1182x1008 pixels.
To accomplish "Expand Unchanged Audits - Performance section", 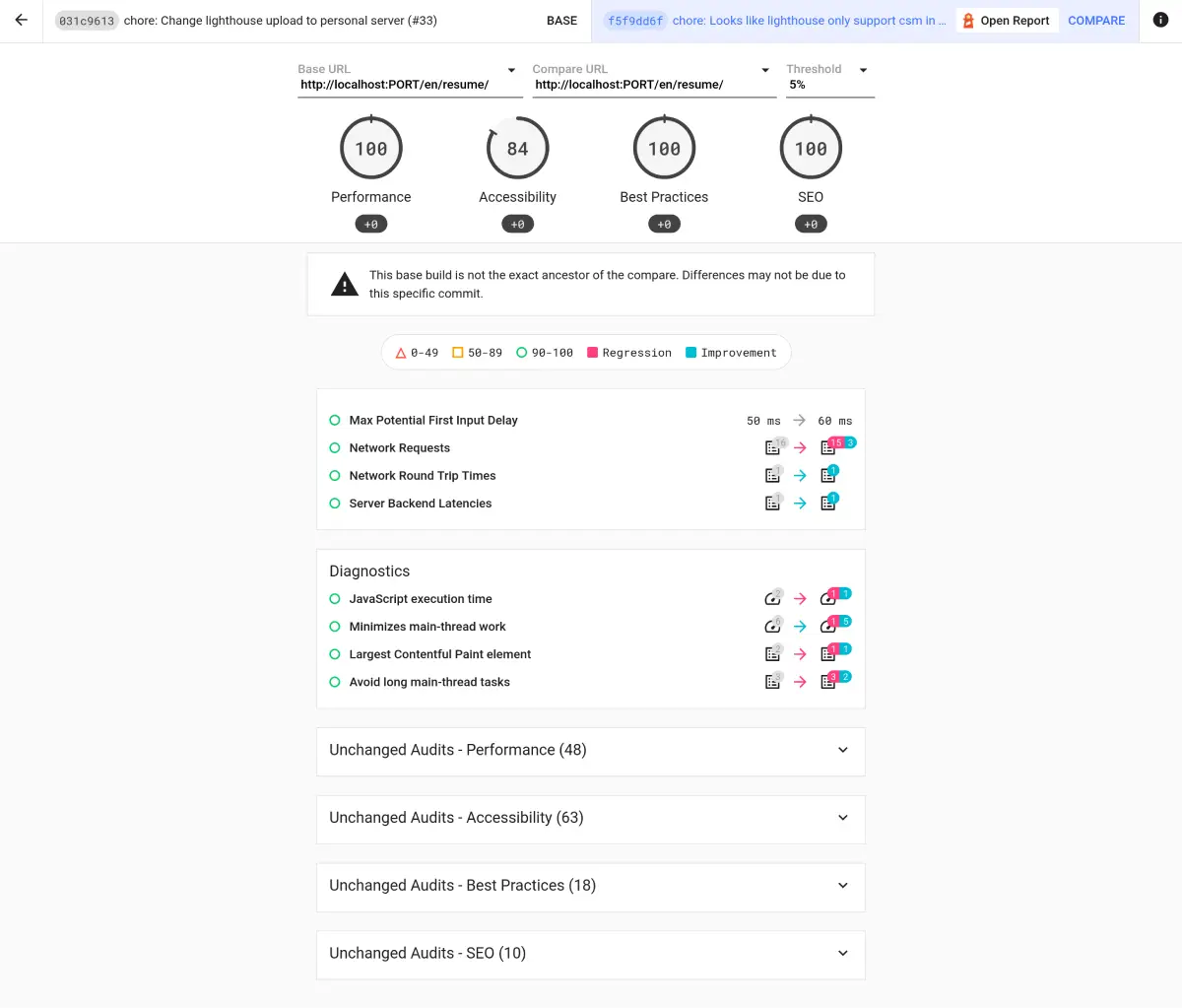I will pyautogui.click(x=590, y=751).
